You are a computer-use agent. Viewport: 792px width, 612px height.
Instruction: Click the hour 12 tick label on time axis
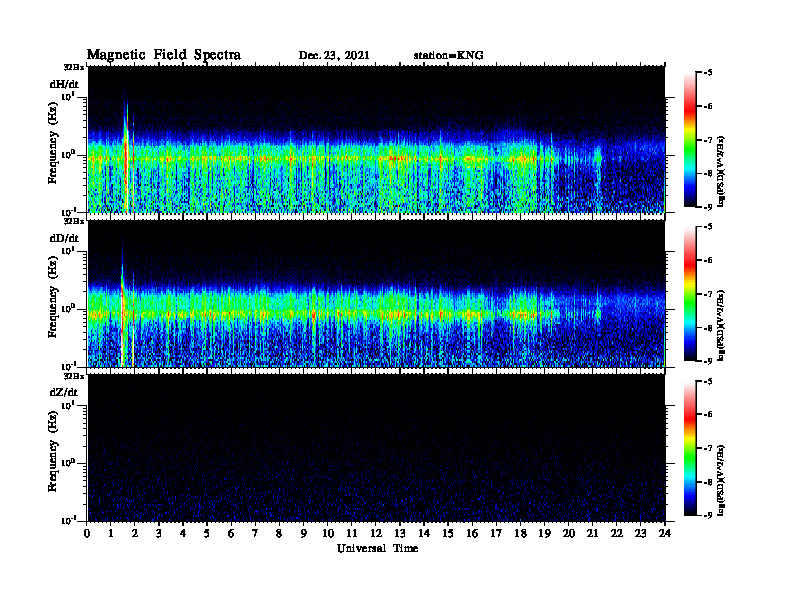pos(376,533)
